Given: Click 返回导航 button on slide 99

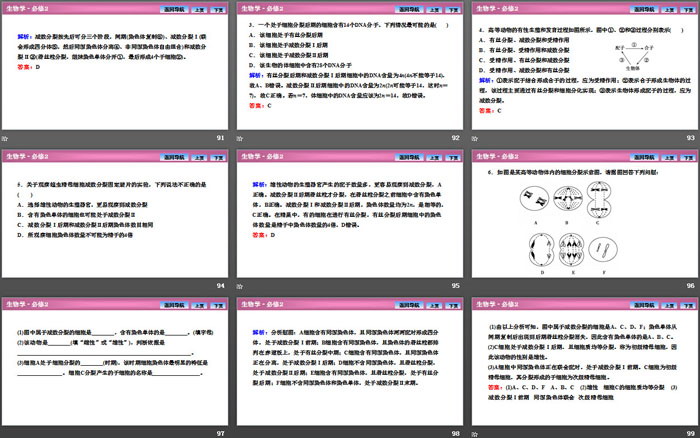Looking at the screenshot, I should click(644, 305).
